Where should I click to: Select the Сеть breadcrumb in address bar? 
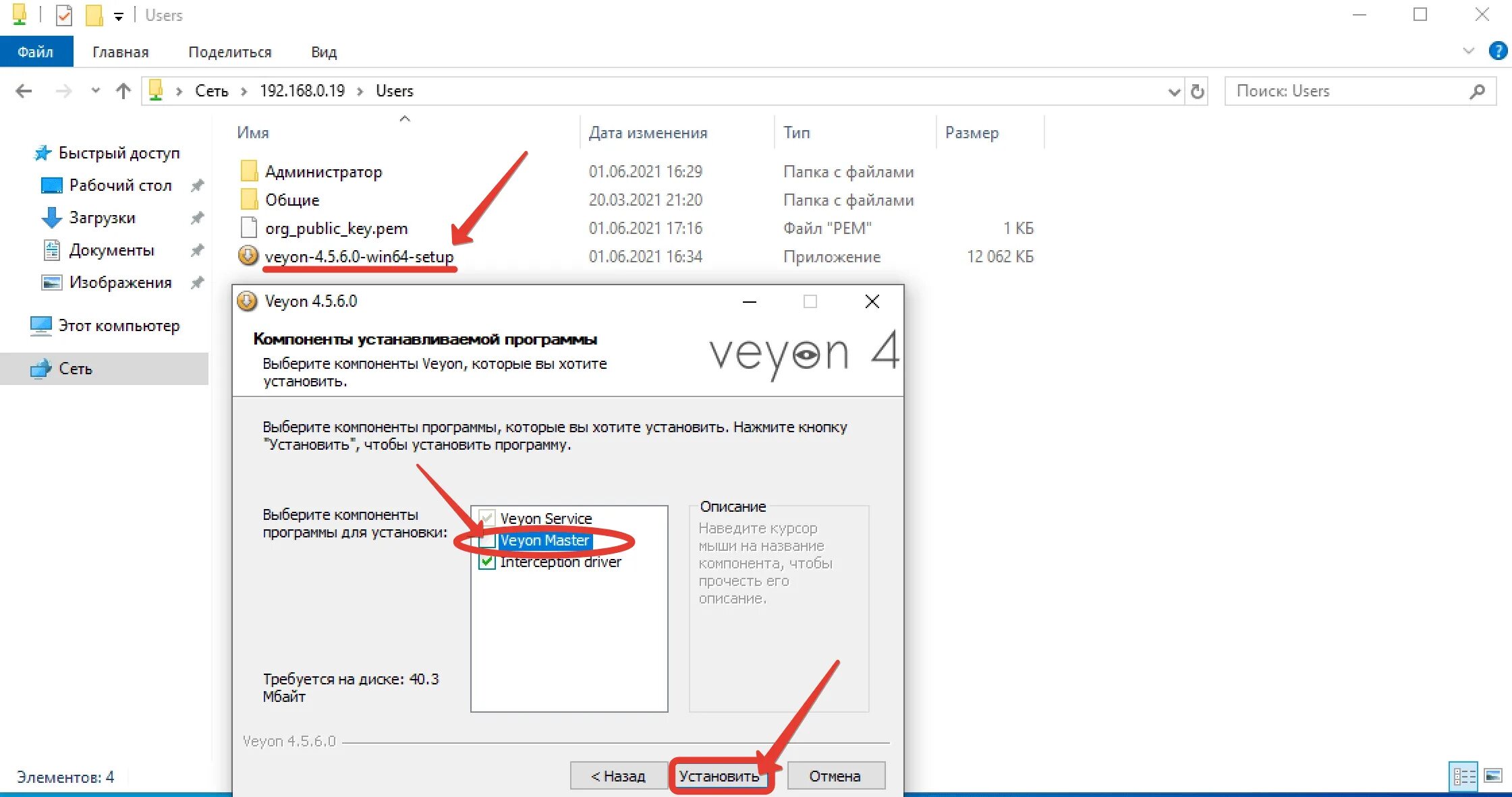pyautogui.click(x=212, y=91)
